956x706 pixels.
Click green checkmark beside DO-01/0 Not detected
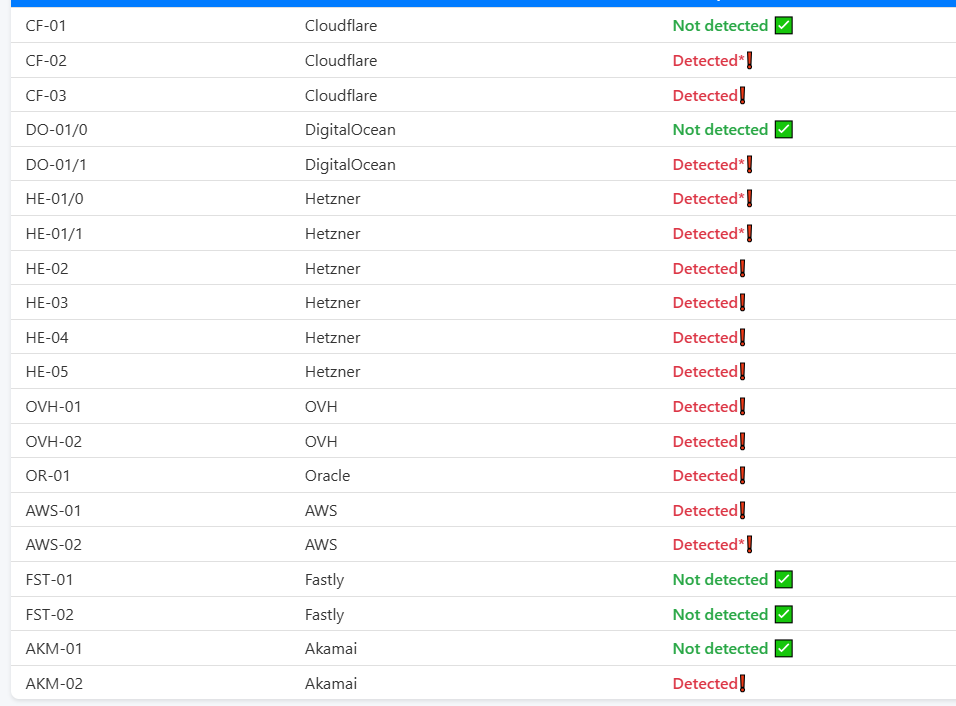click(x=784, y=130)
